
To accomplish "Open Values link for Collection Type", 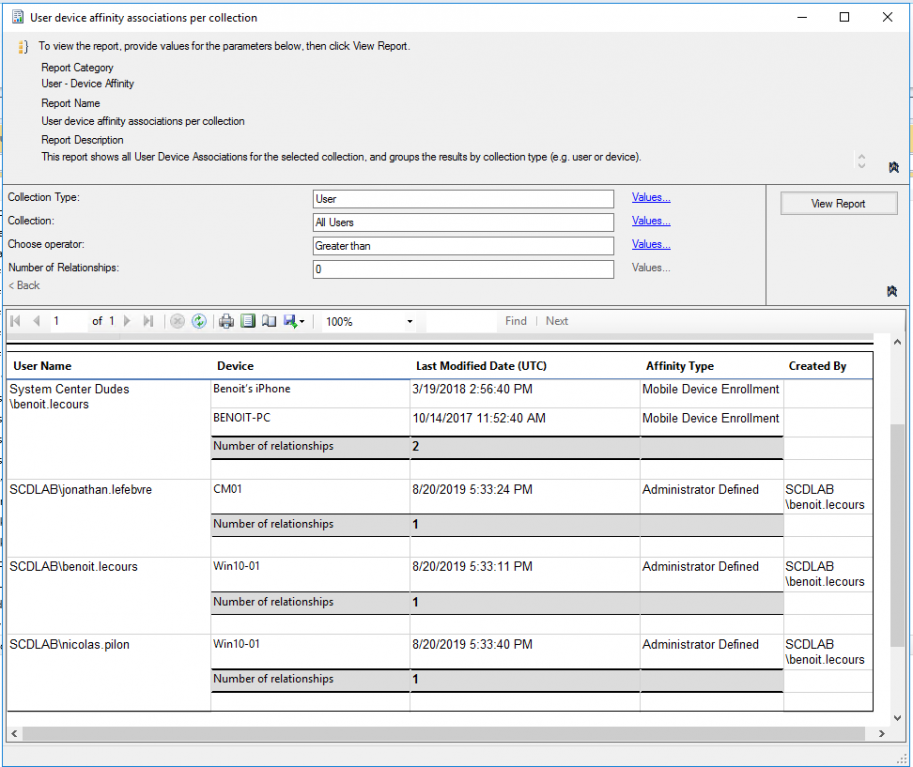I will point(651,198).
